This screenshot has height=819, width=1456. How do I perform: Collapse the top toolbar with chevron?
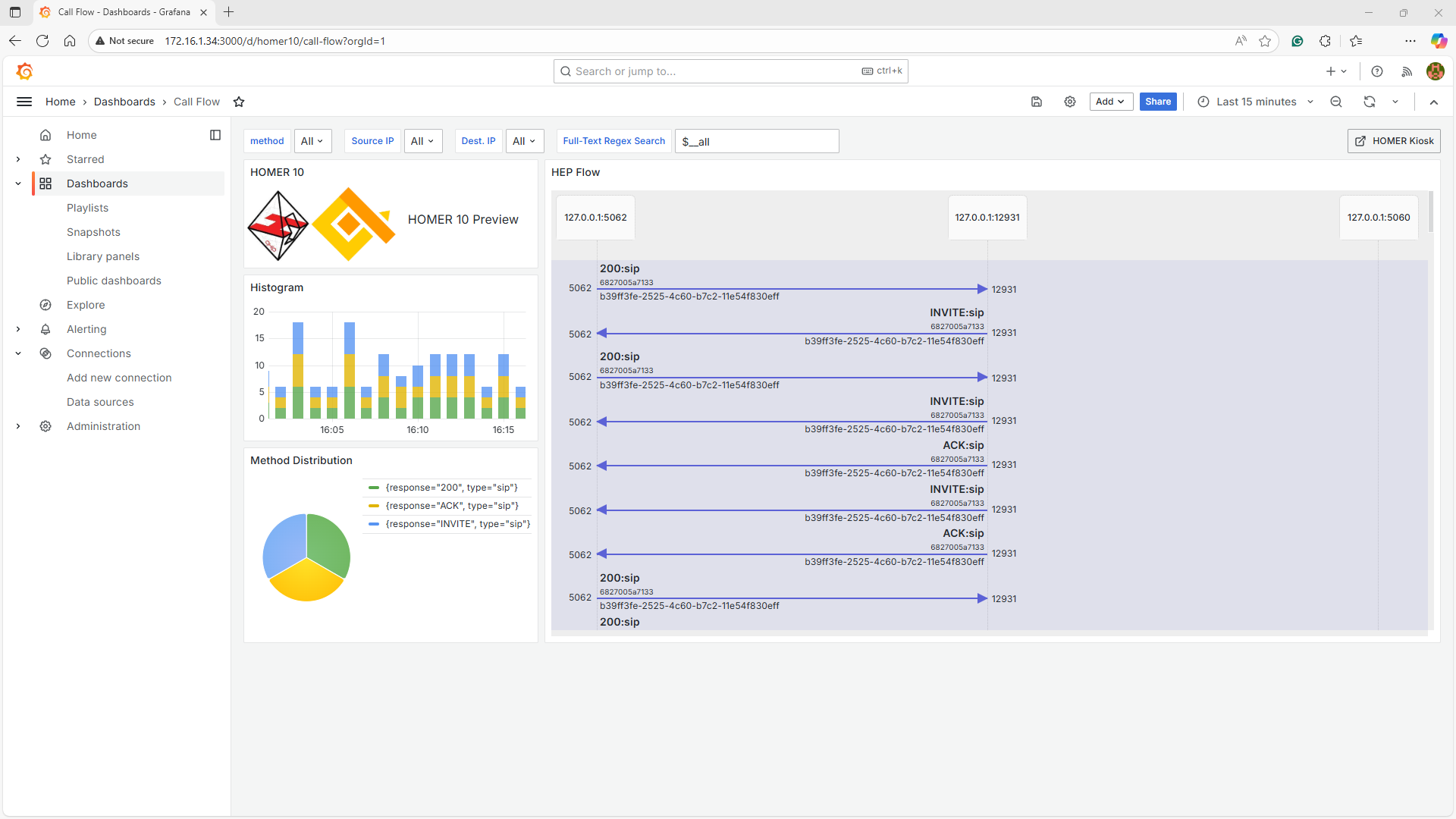[1434, 102]
